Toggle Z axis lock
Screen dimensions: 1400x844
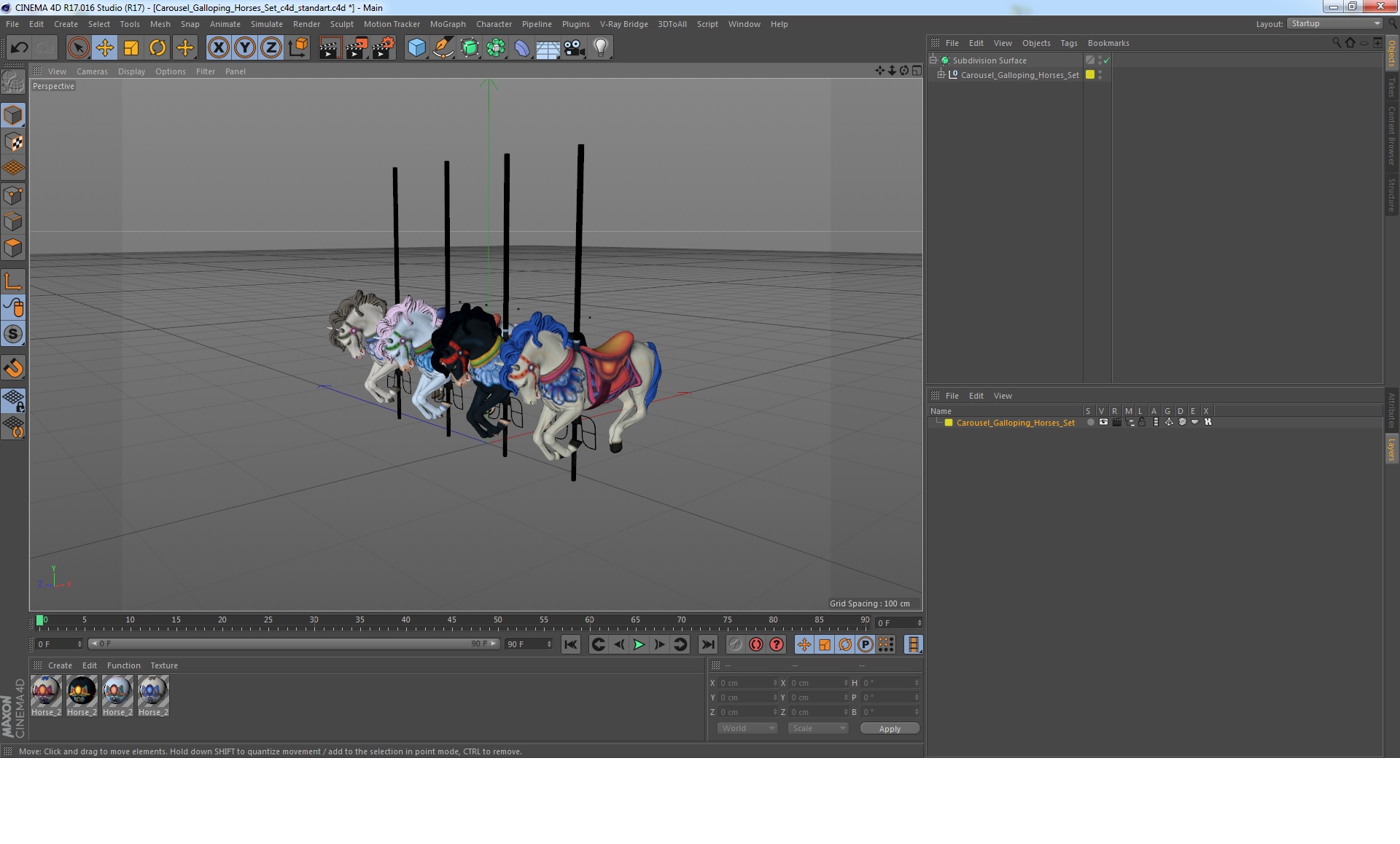(271, 48)
